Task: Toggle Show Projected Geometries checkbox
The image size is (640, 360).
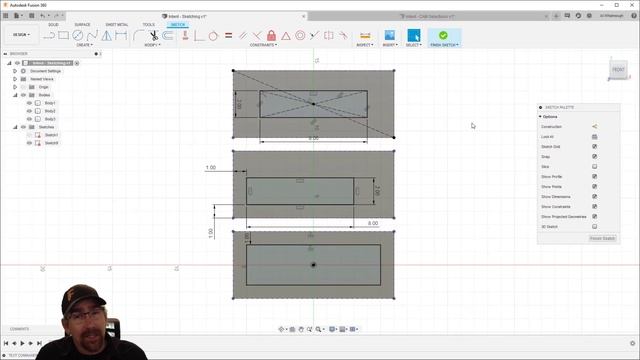Action: pos(594,217)
